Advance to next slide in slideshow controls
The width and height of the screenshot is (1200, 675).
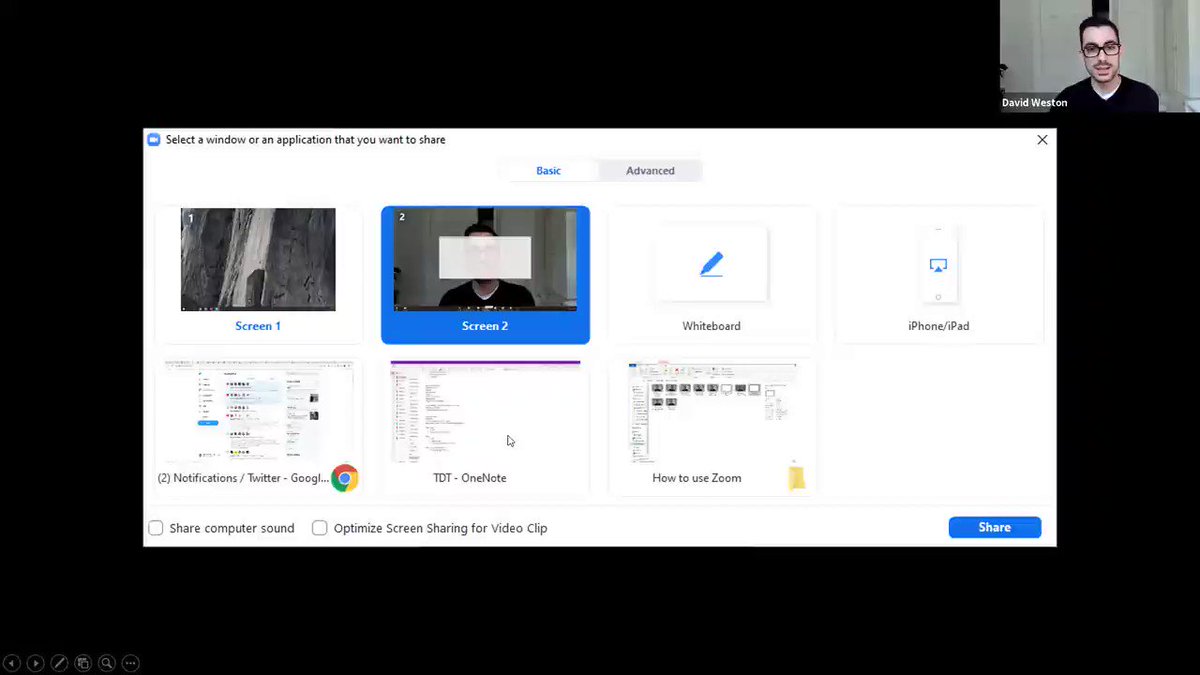(35, 662)
